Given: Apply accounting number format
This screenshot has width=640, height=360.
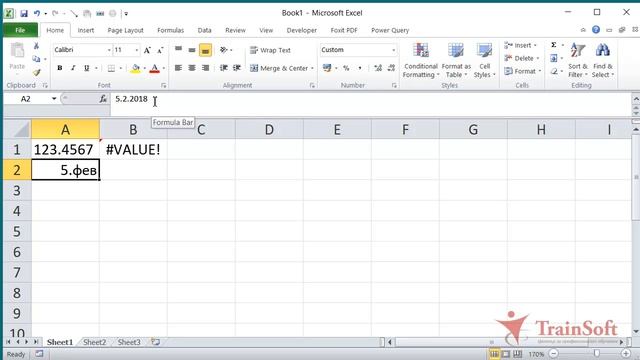Looking at the screenshot, I should coord(327,68).
